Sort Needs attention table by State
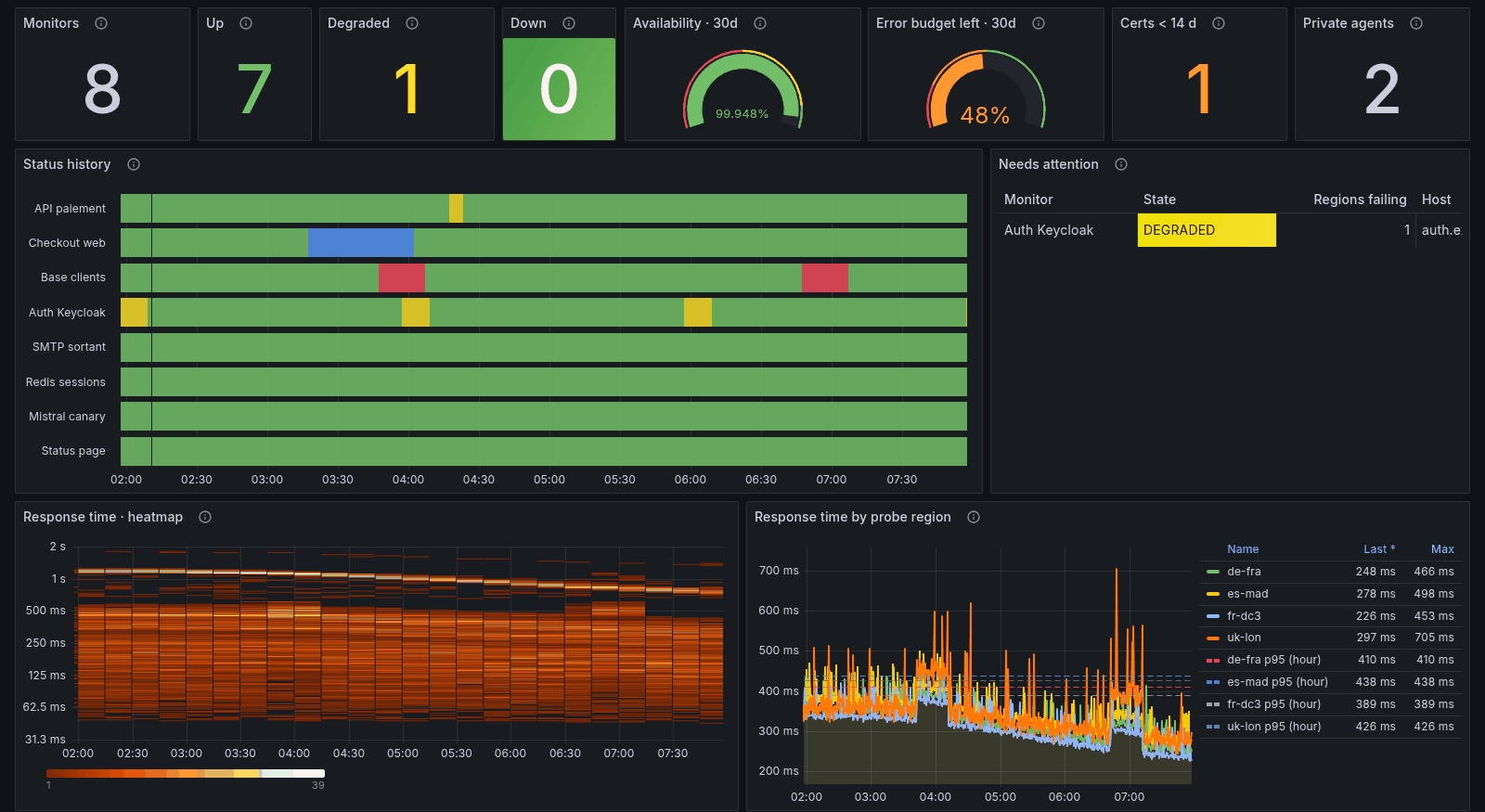Screen dimensions: 1485x812 pos(1159,200)
